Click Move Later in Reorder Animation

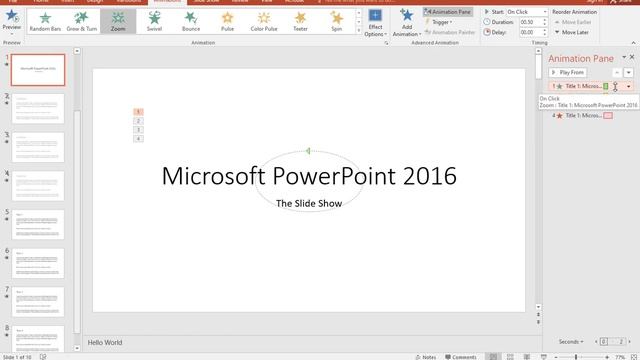[571, 32]
